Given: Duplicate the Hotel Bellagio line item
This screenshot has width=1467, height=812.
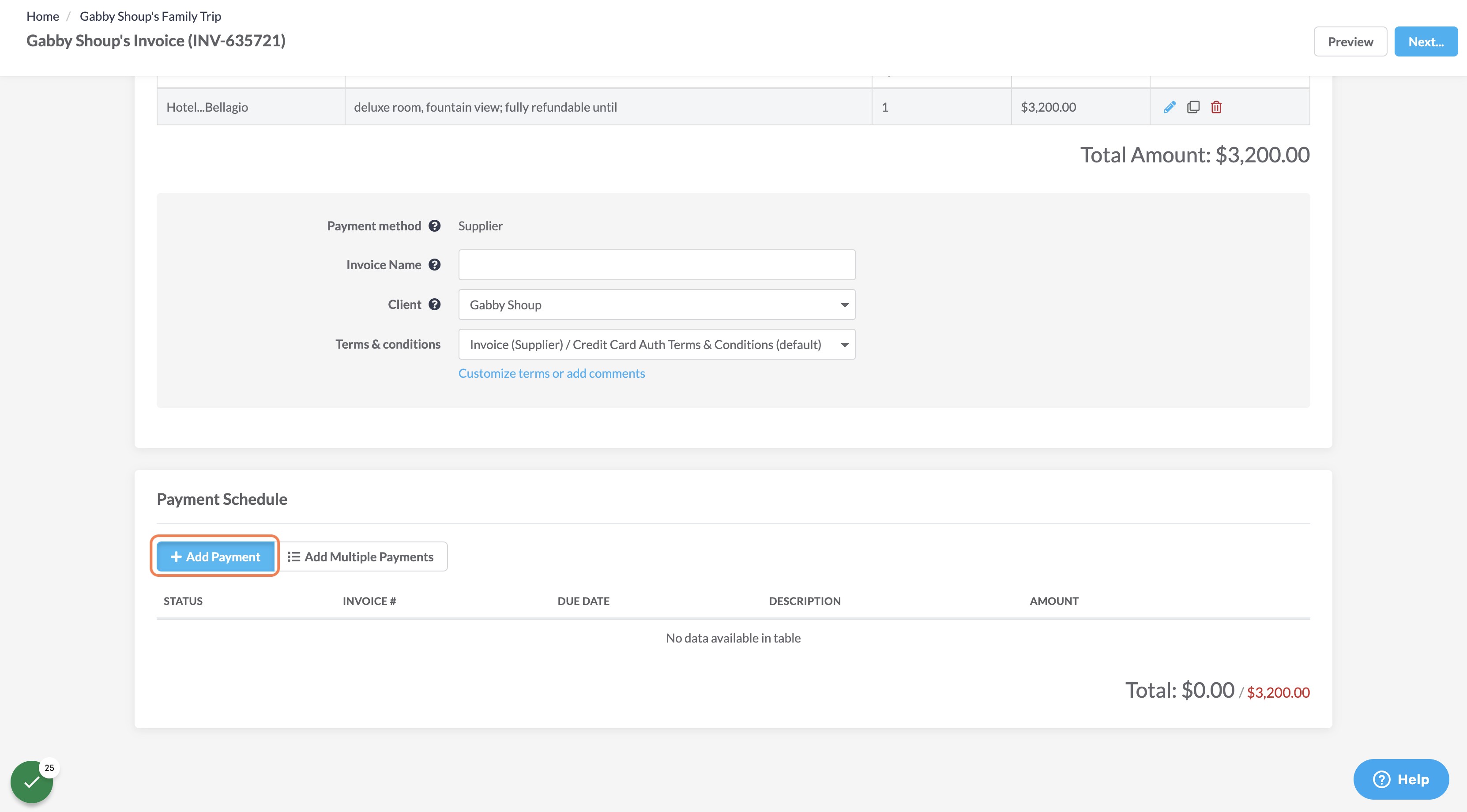Looking at the screenshot, I should tap(1193, 107).
